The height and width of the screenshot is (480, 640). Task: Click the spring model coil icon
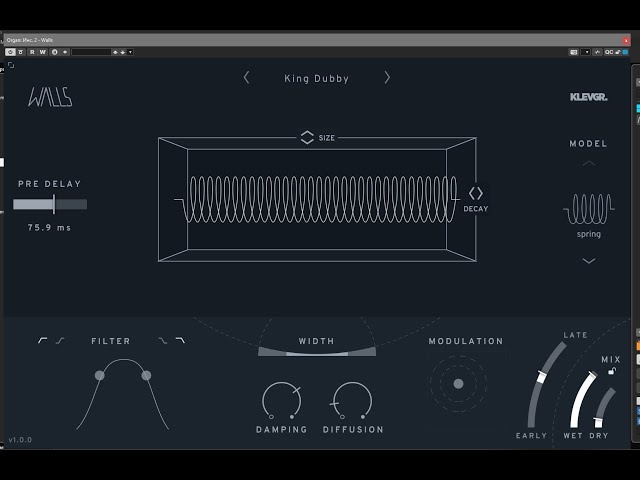click(x=588, y=210)
